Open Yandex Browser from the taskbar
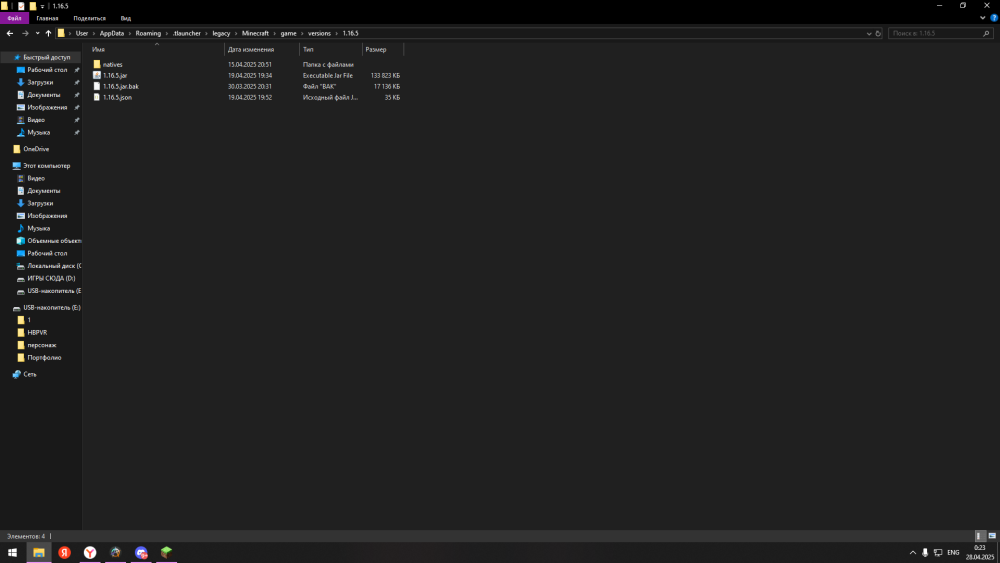This screenshot has height=563, width=1000. click(x=90, y=553)
